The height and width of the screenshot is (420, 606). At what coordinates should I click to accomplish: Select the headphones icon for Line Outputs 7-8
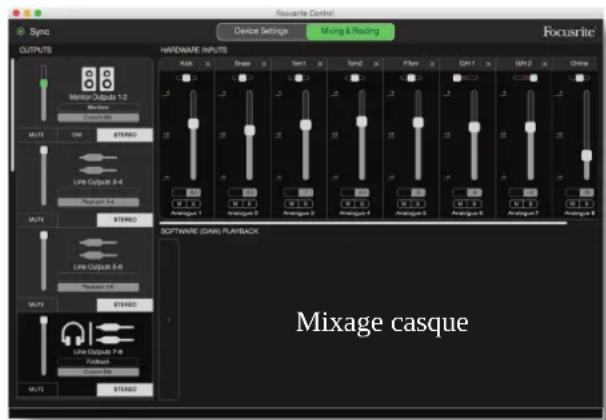pyautogui.click(x=73, y=333)
